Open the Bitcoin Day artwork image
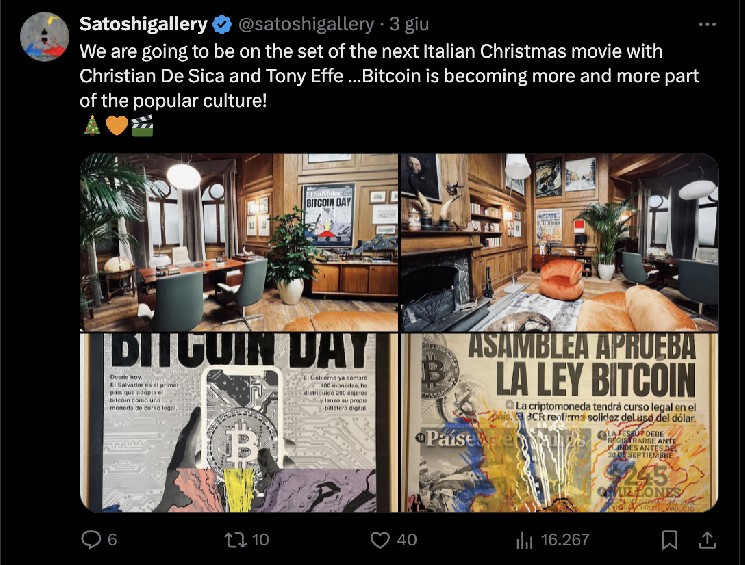745x565 pixels. (239, 422)
